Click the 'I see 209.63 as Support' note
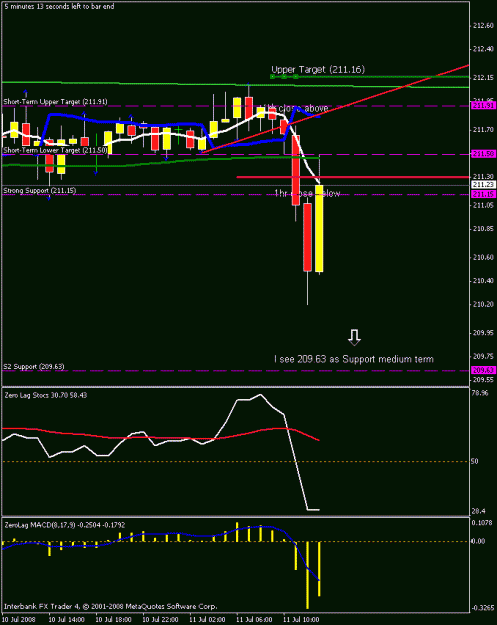The height and width of the screenshot is (625, 497). pos(354,359)
